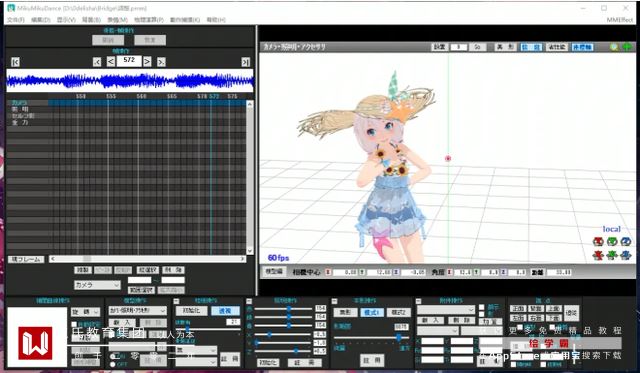Select the ON radio button in model panel

pos(113,356)
